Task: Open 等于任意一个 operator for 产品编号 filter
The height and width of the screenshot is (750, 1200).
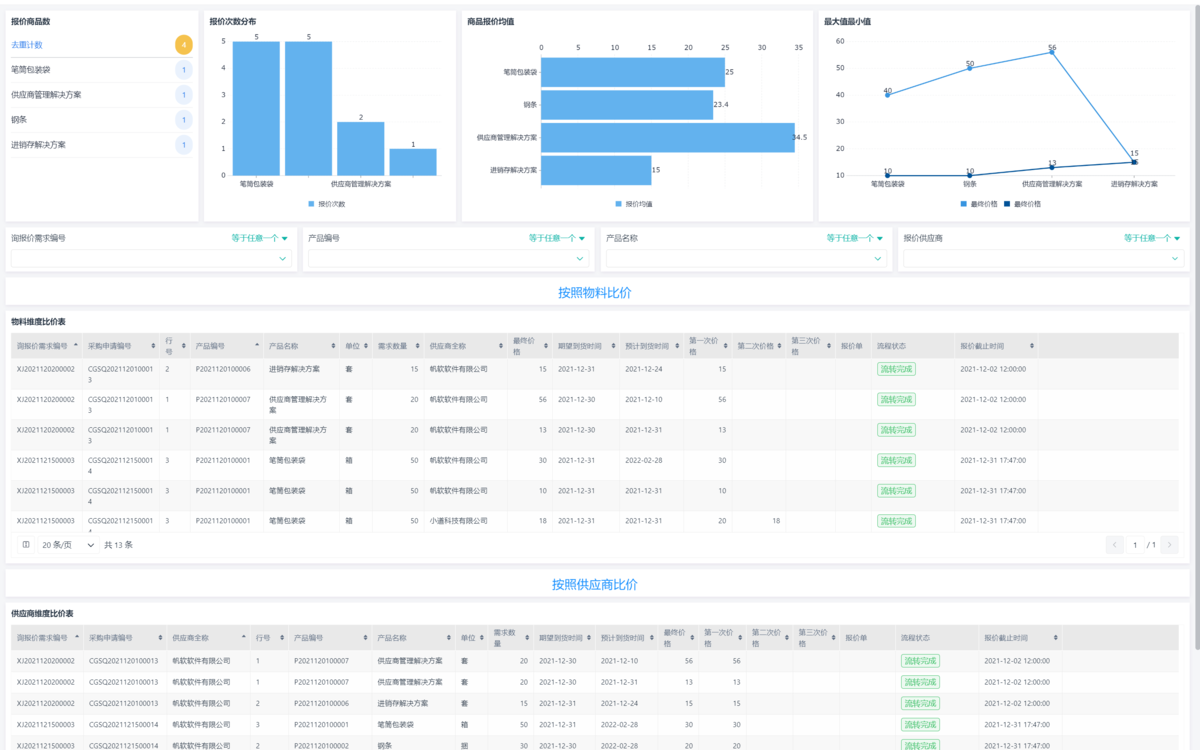Action: tap(558, 238)
